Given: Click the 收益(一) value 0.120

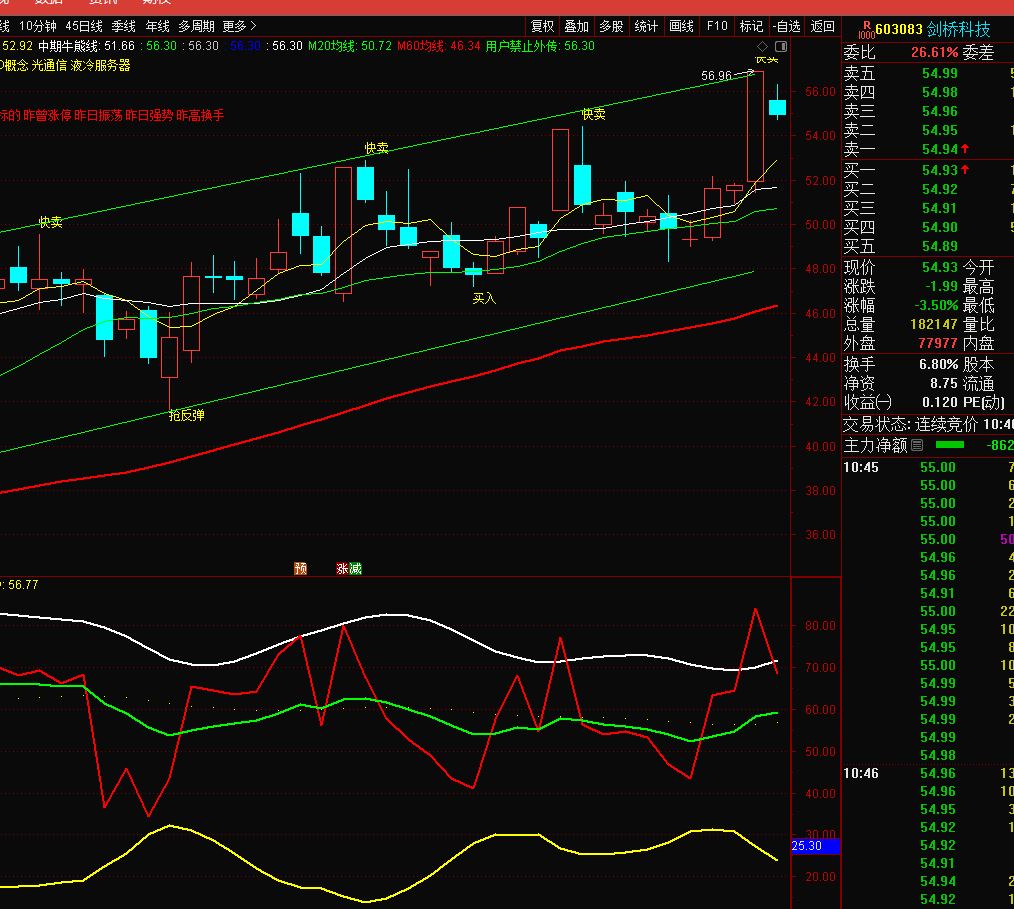Looking at the screenshot, I should point(940,402).
